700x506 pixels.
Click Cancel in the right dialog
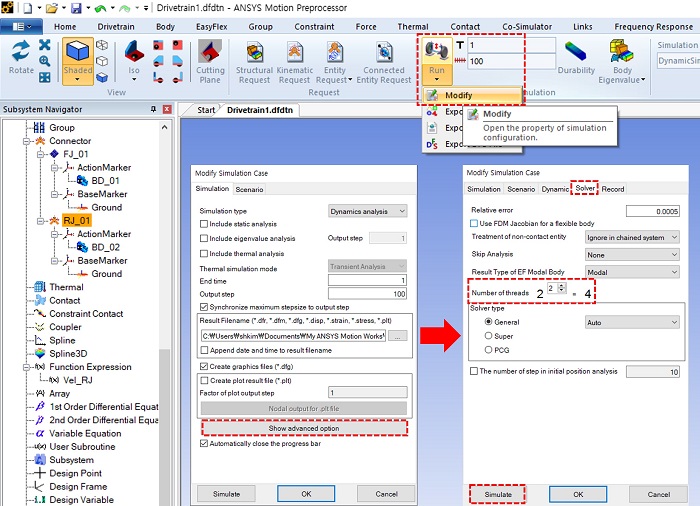[658, 494]
